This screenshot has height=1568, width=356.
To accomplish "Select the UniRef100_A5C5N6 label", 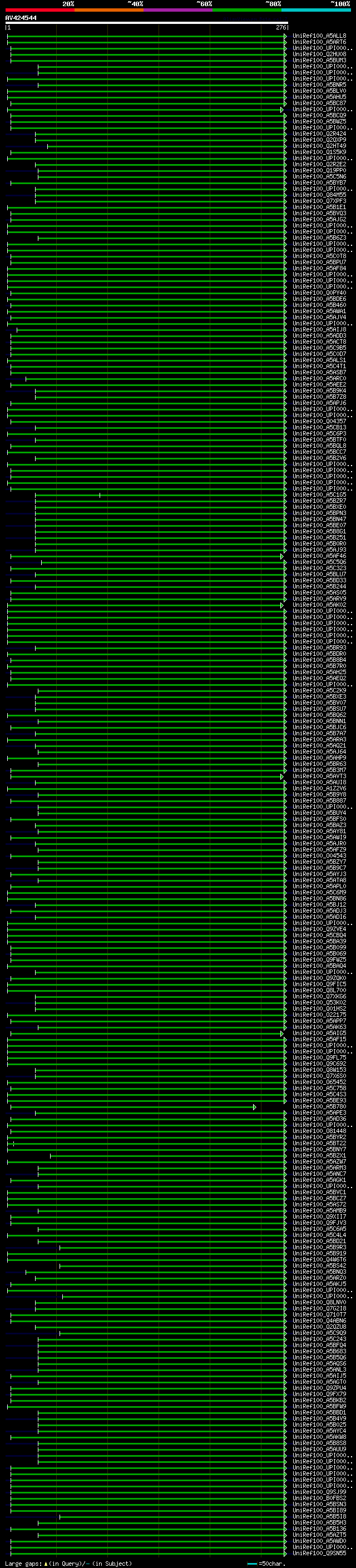I will [x=319, y=176].
